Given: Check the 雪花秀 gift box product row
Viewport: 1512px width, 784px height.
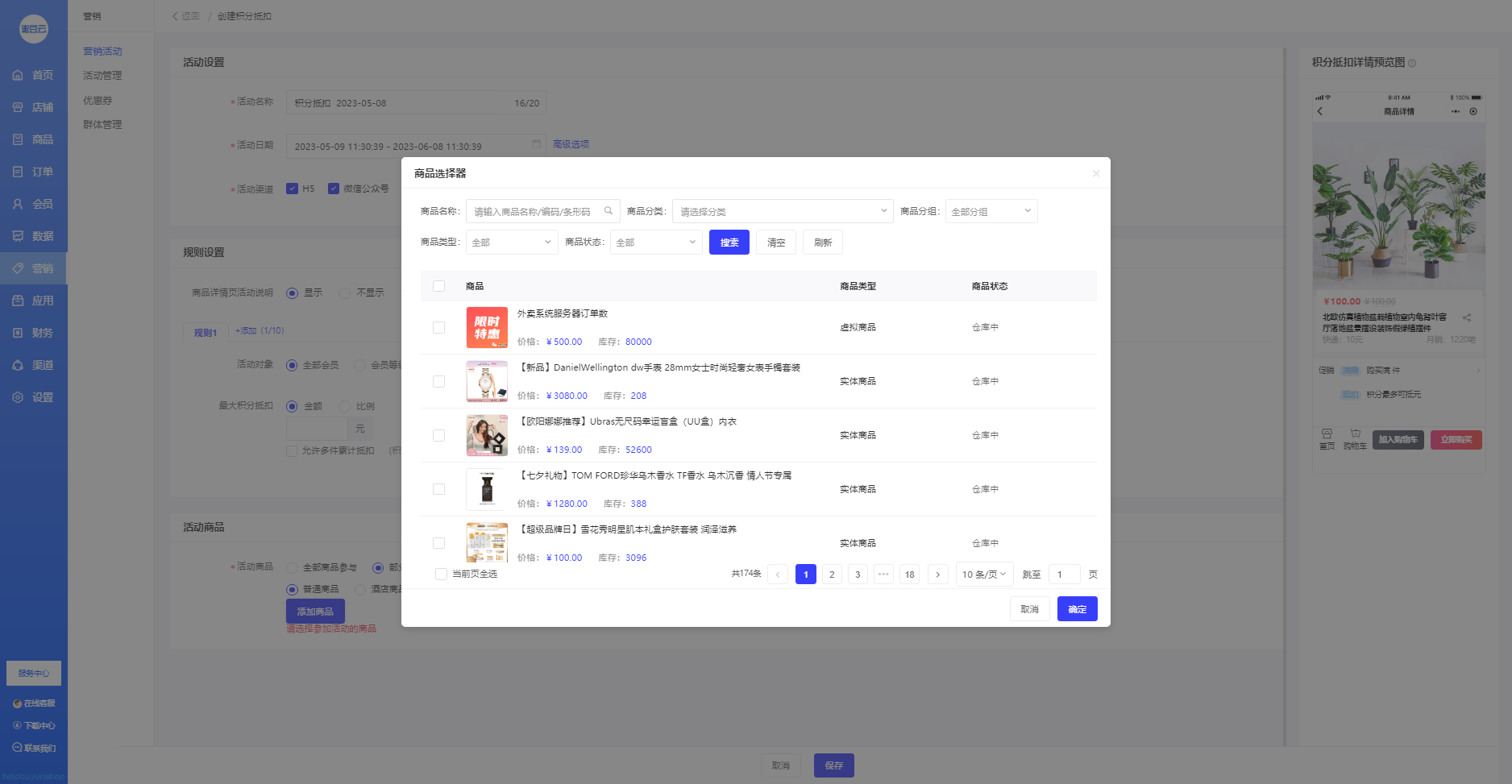Looking at the screenshot, I should click(438, 543).
